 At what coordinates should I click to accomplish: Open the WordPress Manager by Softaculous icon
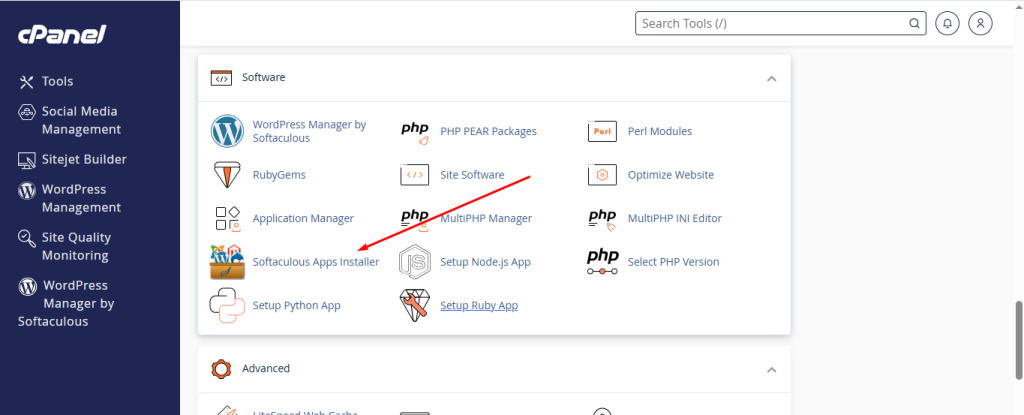click(227, 131)
